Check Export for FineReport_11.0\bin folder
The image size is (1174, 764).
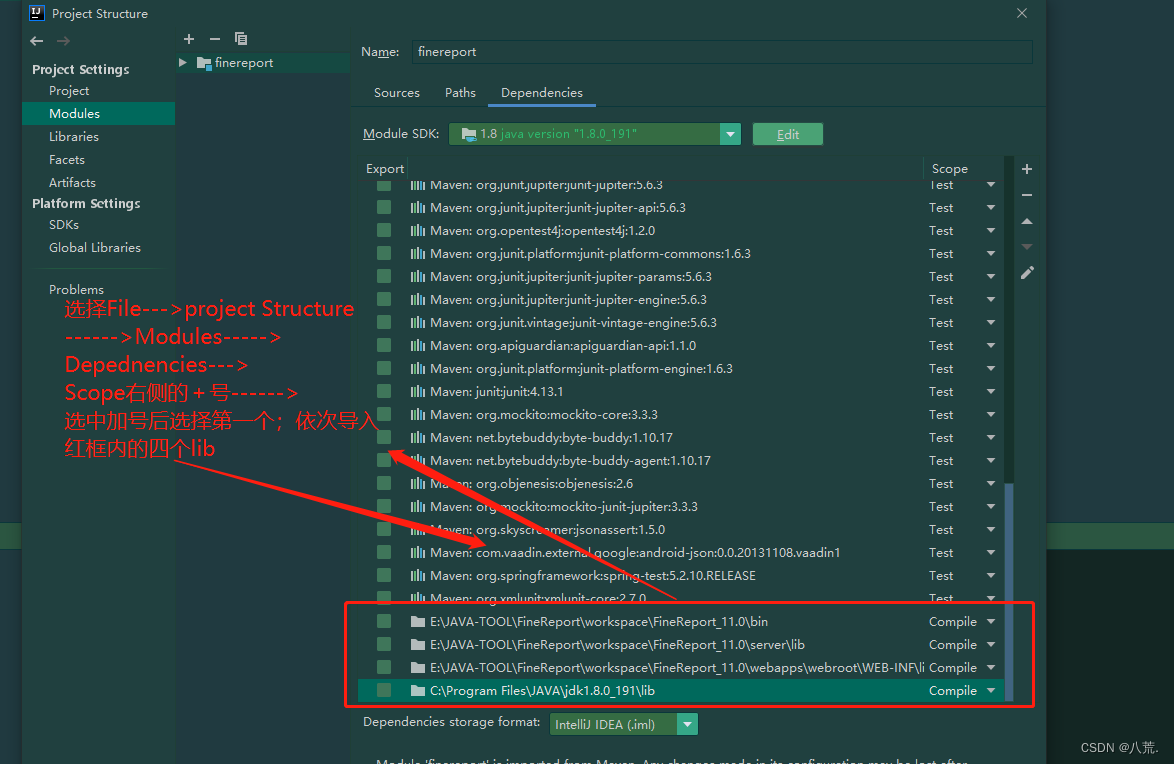coord(384,622)
